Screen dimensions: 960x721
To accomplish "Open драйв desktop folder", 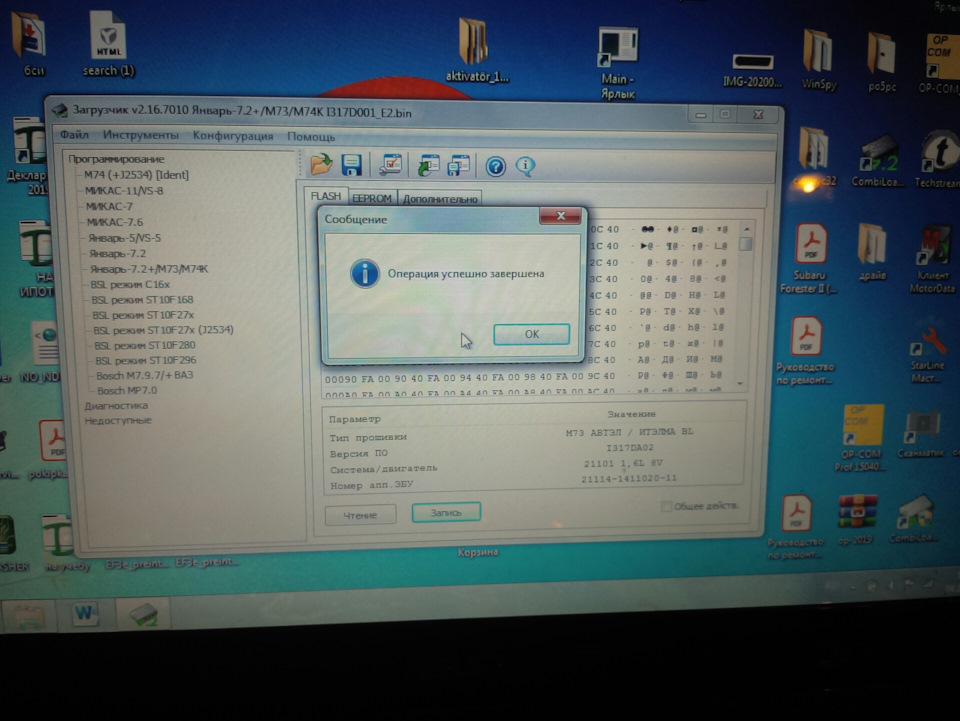I will pos(872,252).
